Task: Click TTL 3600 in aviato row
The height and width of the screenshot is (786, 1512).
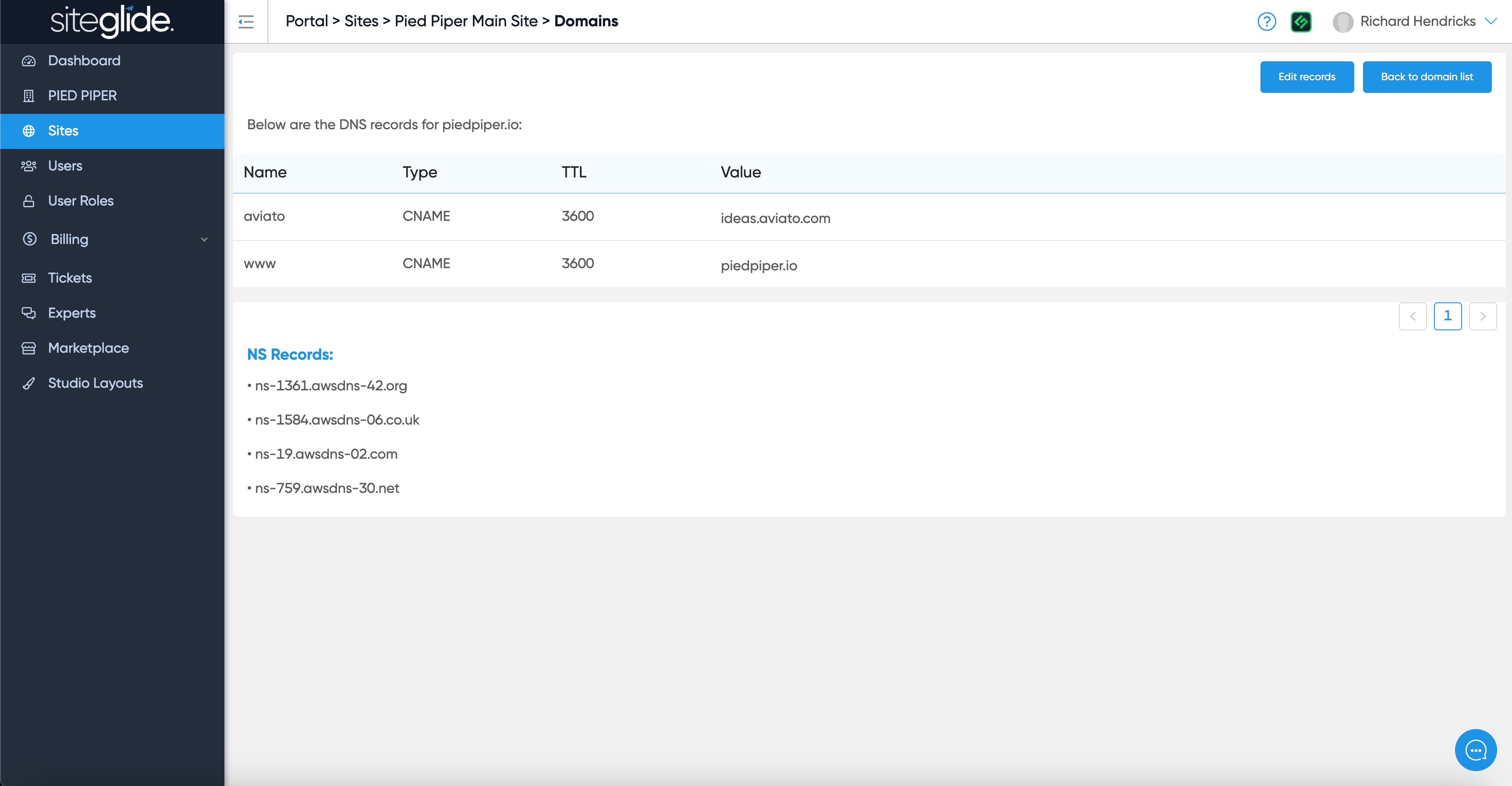Action: pyautogui.click(x=578, y=216)
